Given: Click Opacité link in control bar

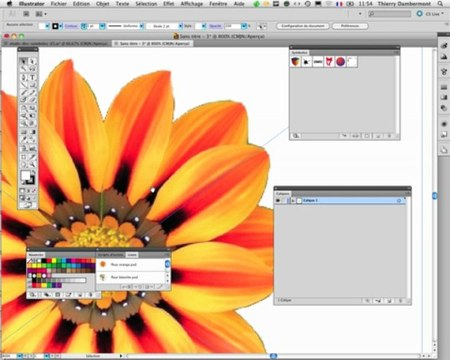Looking at the screenshot, I should (215, 26).
